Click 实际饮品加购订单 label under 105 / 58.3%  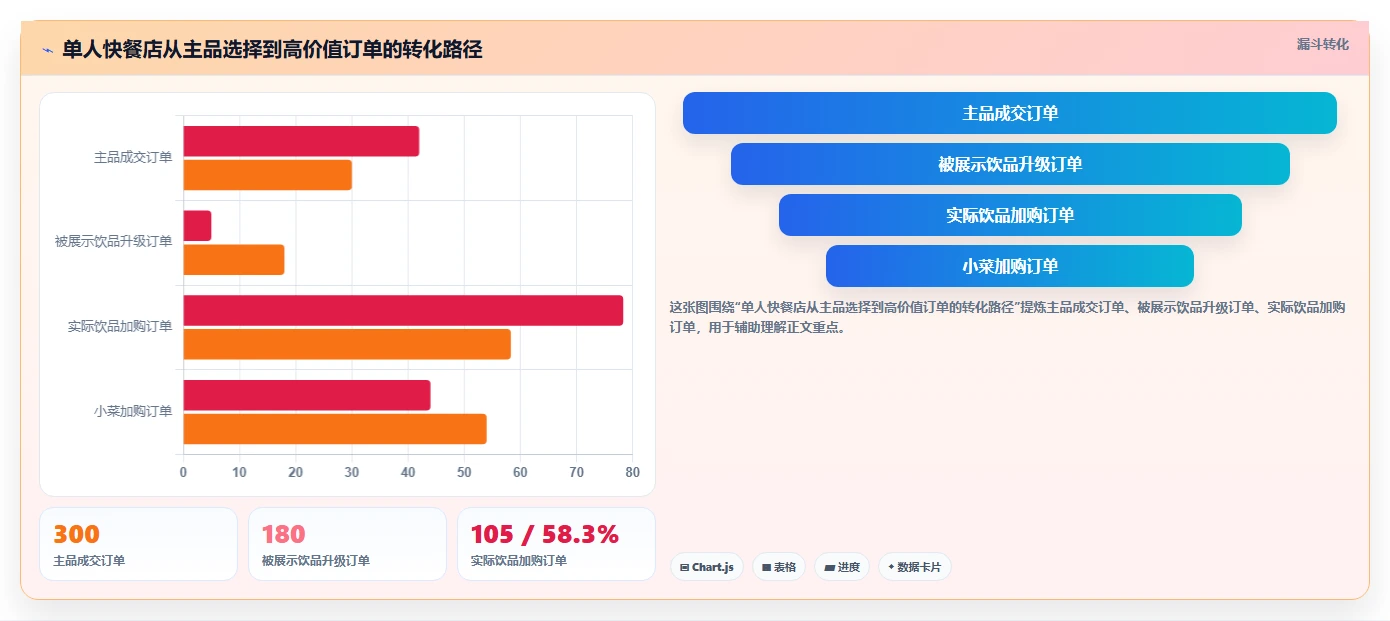pos(519,561)
